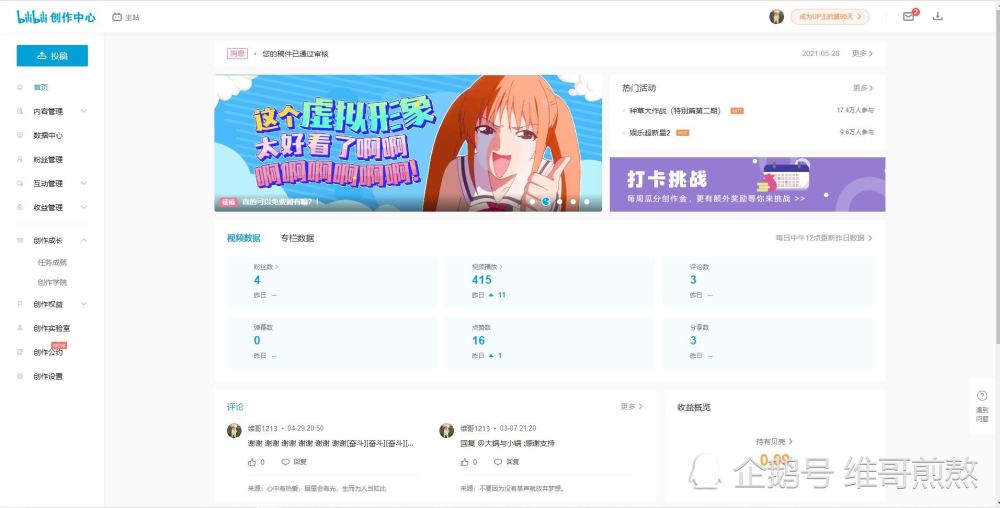Open 种草大作战 (特别篇第二期) activity
The height and width of the screenshot is (508, 1000).
point(675,110)
